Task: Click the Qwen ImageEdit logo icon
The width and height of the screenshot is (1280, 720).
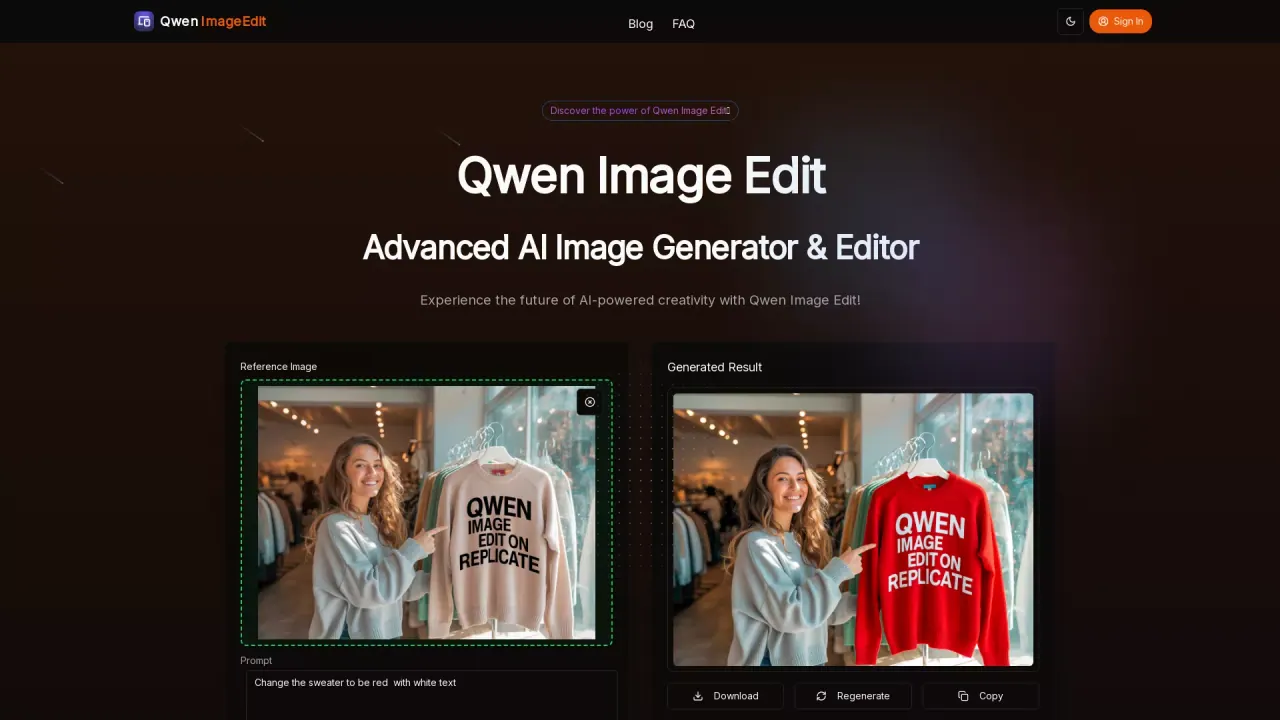Action: tap(144, 21)
